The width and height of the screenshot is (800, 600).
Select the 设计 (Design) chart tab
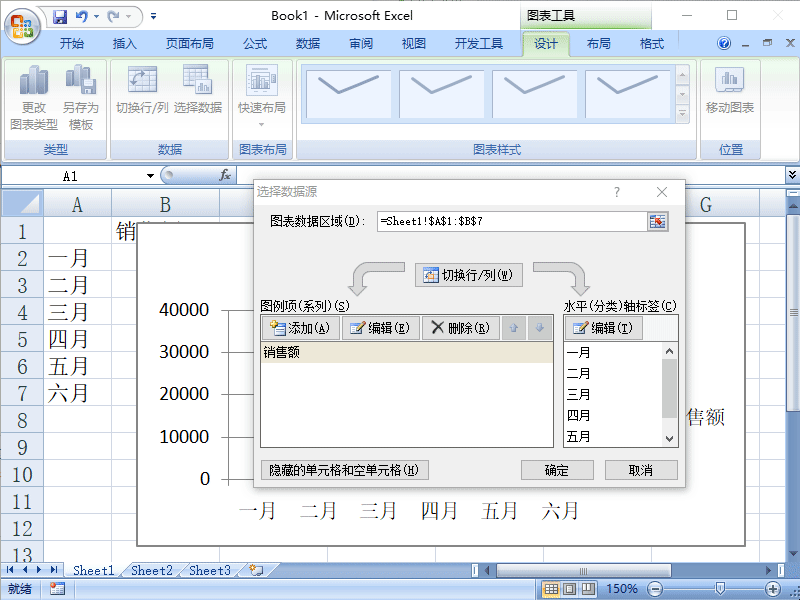coord(545,44)
